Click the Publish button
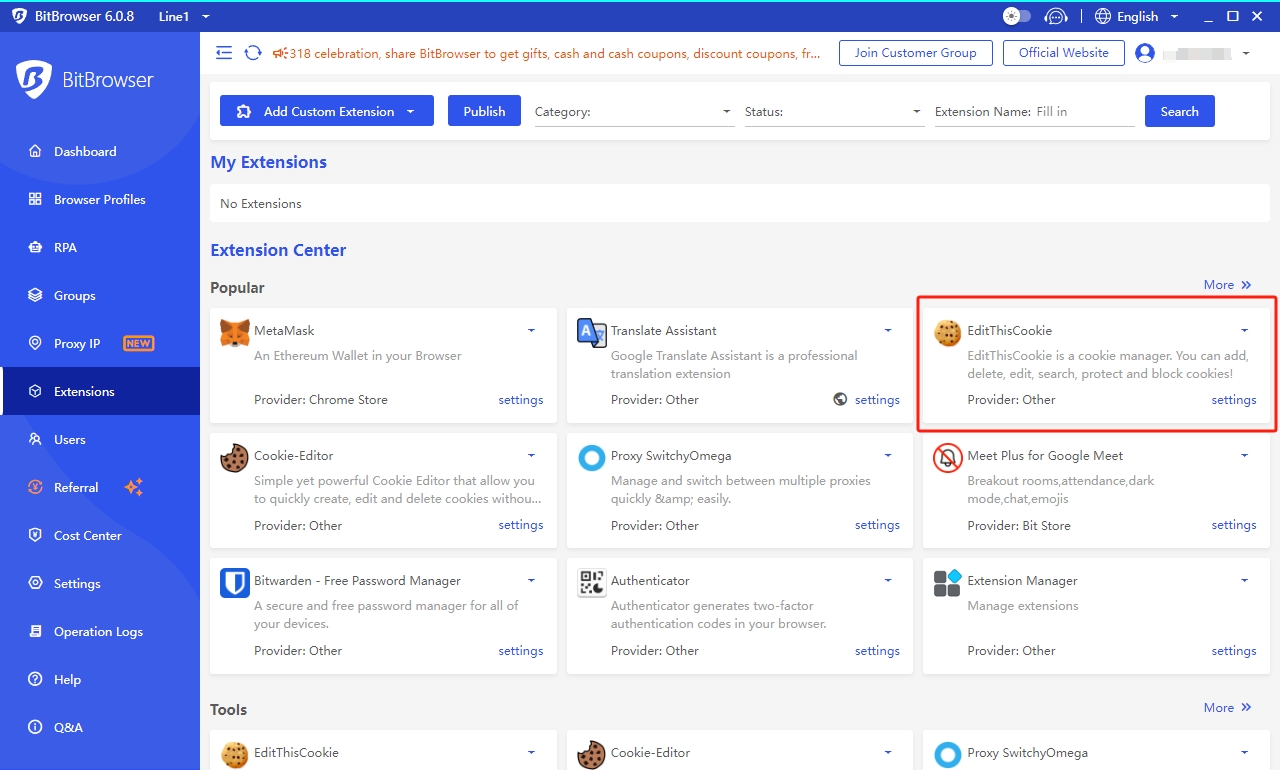The height and width of the screenshot is (770, 1280). [x=484, y=111]
